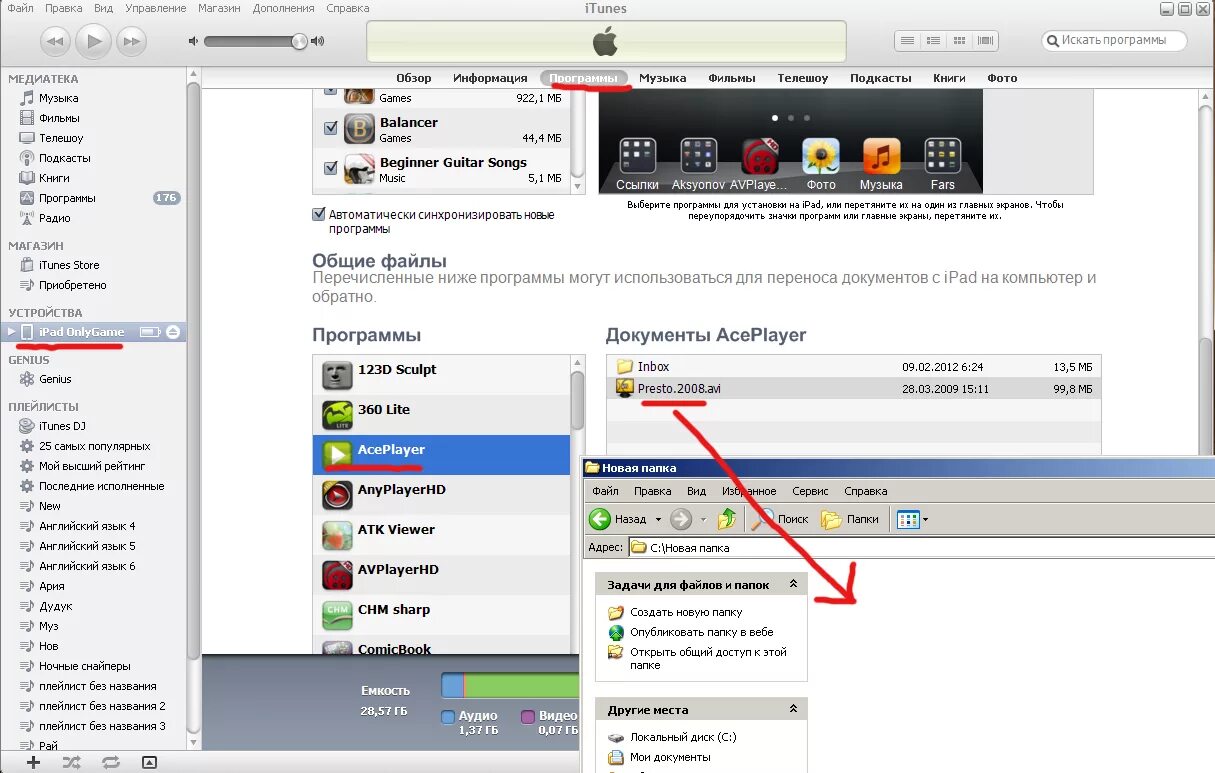Select 123D Sculpt in the programs list

click(441, 375)
